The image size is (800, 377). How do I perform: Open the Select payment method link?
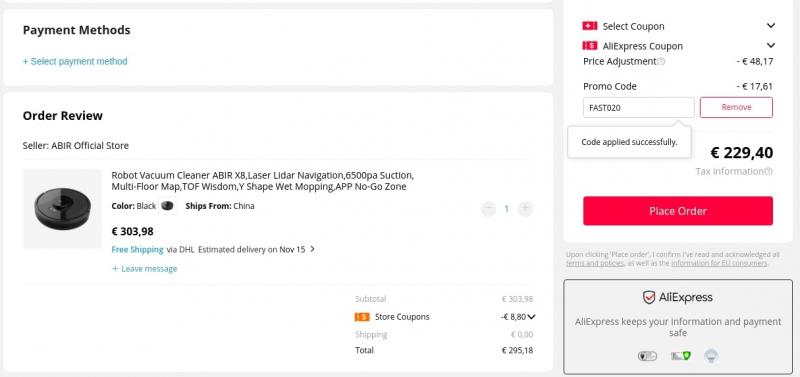[x=75, y=61]
